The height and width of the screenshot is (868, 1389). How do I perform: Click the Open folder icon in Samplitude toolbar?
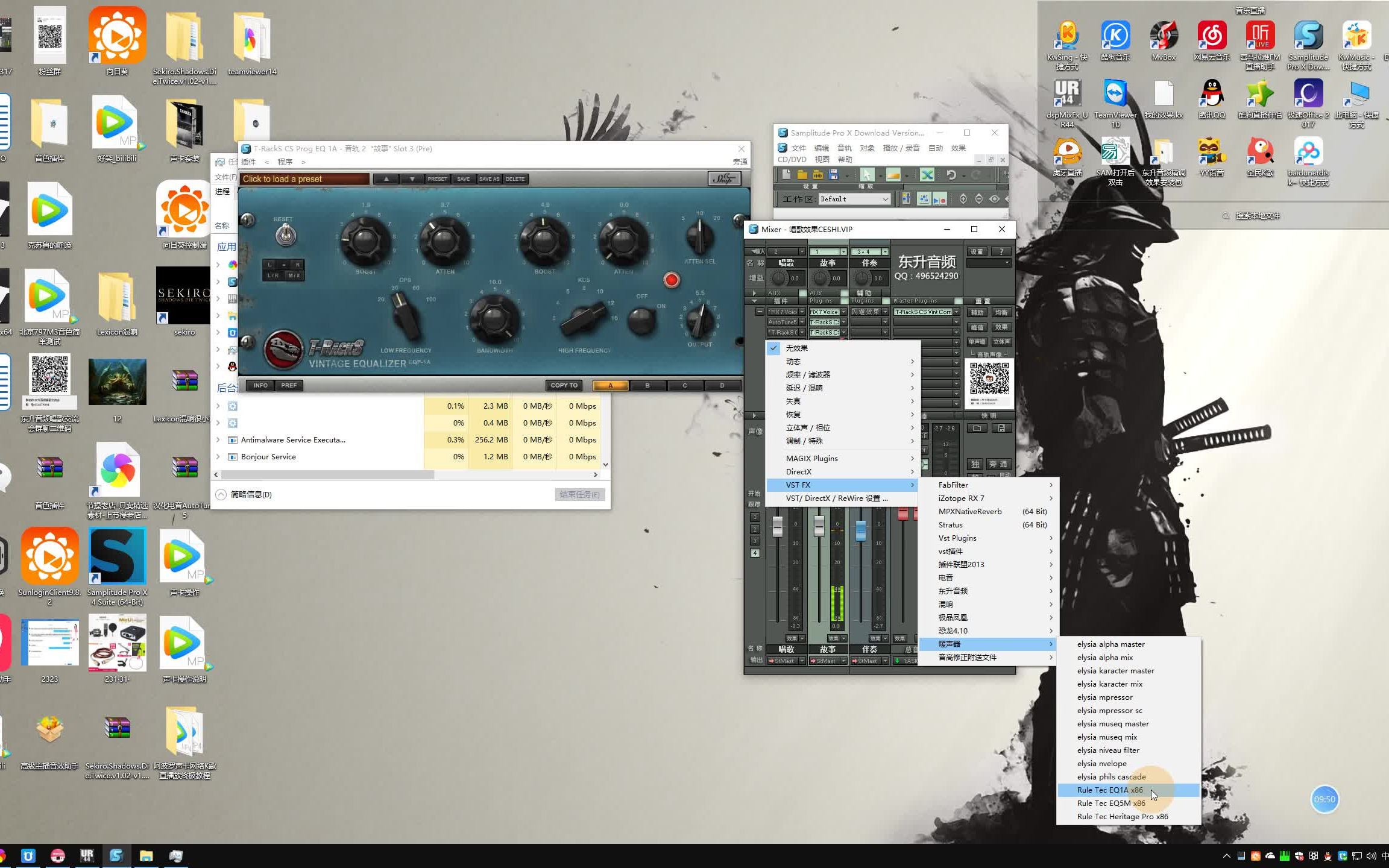802,175
